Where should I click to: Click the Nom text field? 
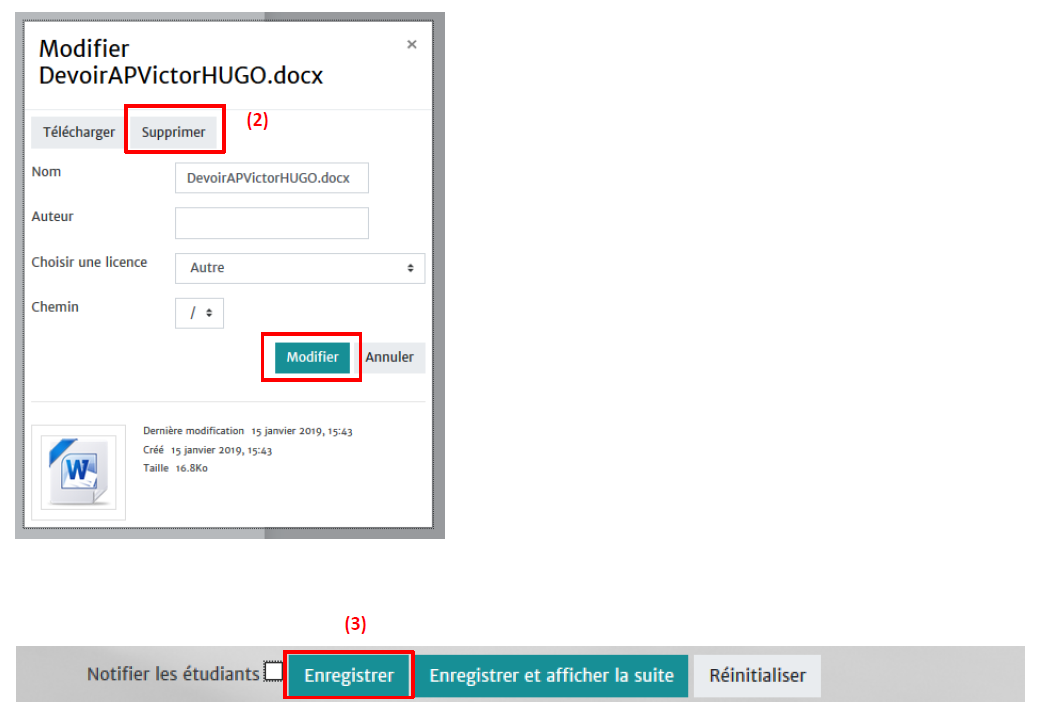tap(271, 178)
